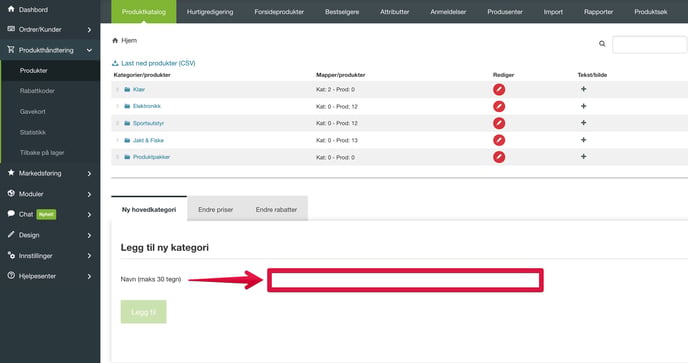Screen dimensions: 688x363
Task: Click the Hjem breadcrumb
Action: point(129,40)
